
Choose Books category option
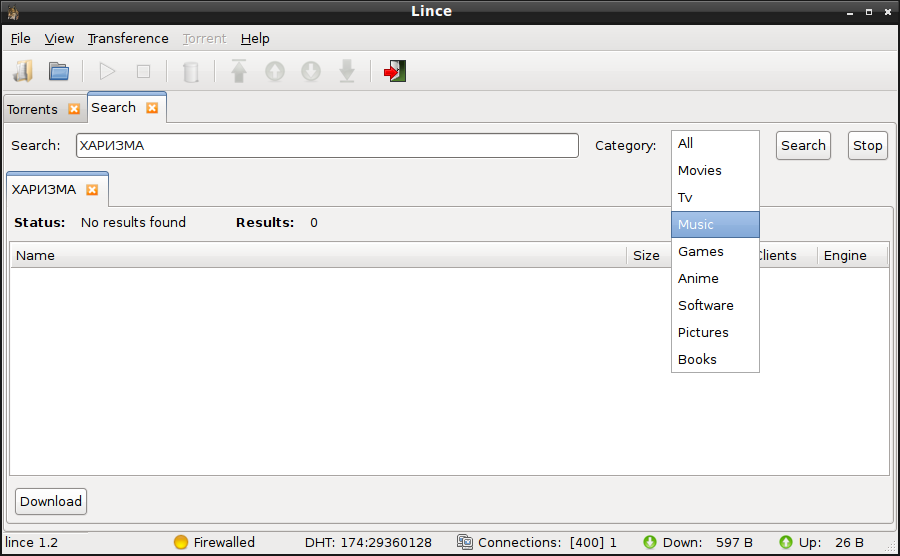tap(715, 359)
